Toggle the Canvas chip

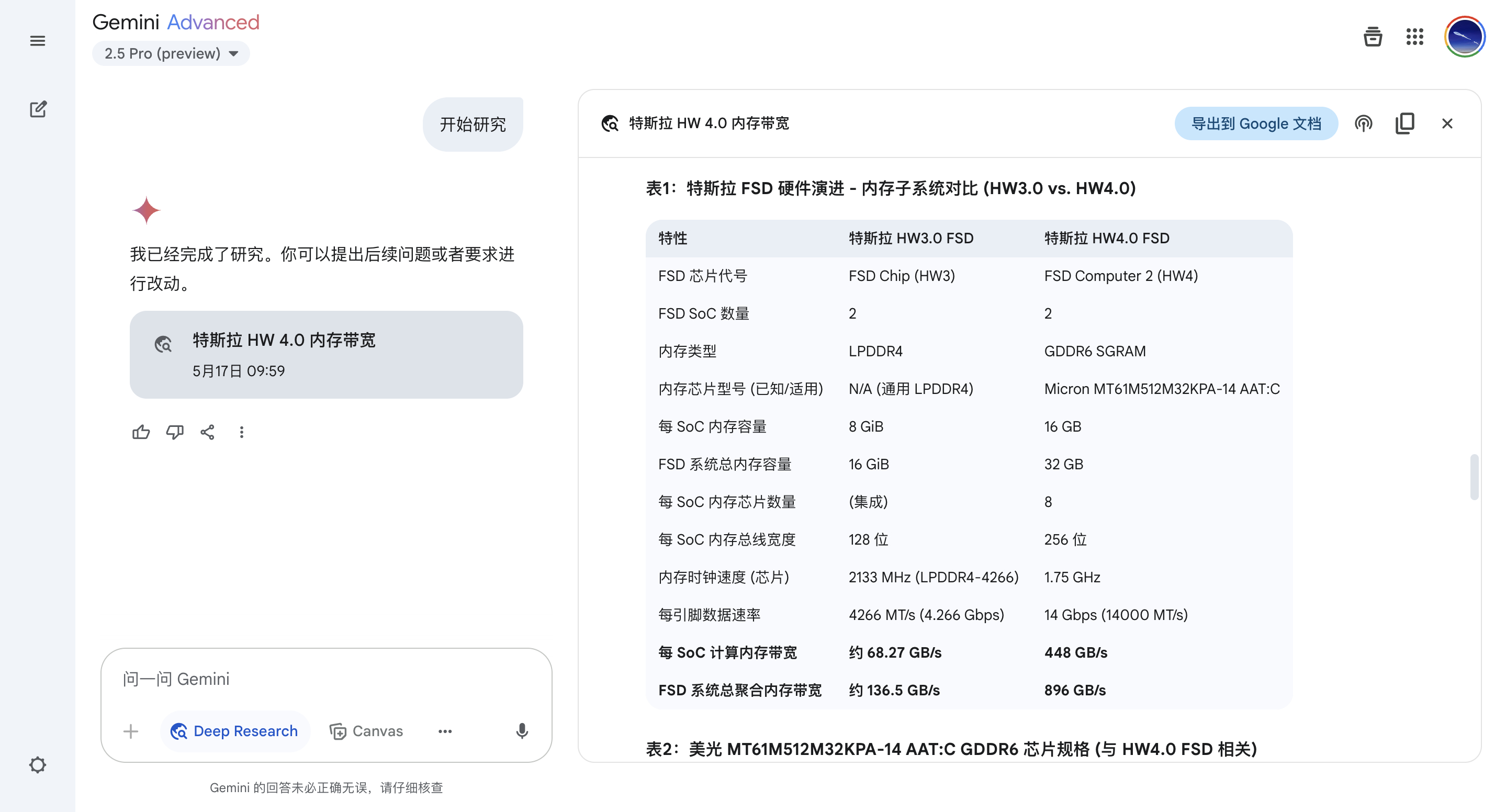point(367,731)
